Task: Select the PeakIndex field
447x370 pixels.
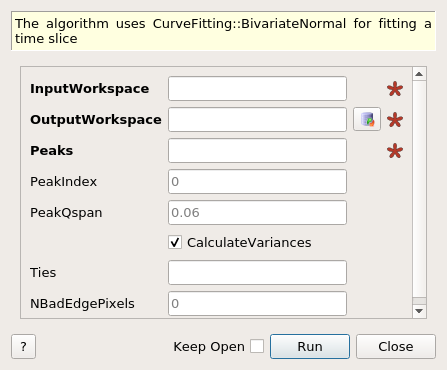Action: (x=257, y=182)
